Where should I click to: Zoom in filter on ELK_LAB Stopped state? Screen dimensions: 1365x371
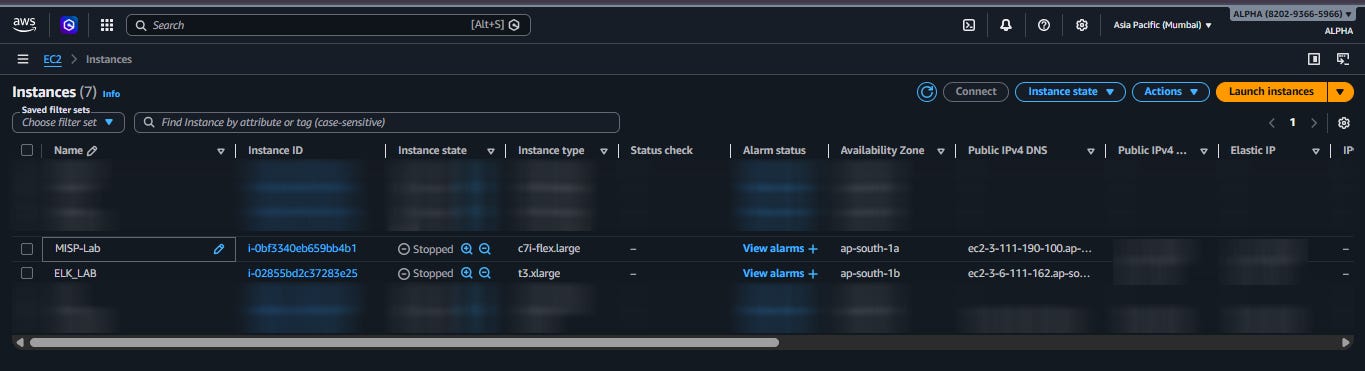tap(466, 273)
